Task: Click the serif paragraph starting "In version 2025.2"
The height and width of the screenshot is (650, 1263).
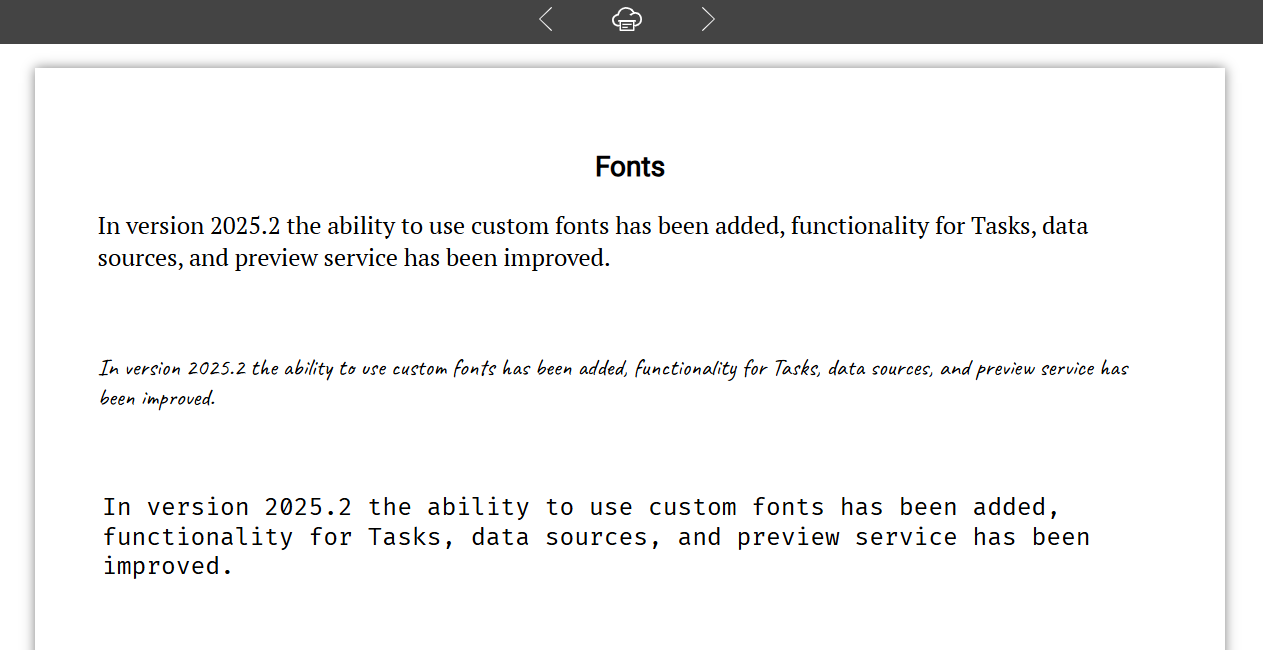Action: 593,242
